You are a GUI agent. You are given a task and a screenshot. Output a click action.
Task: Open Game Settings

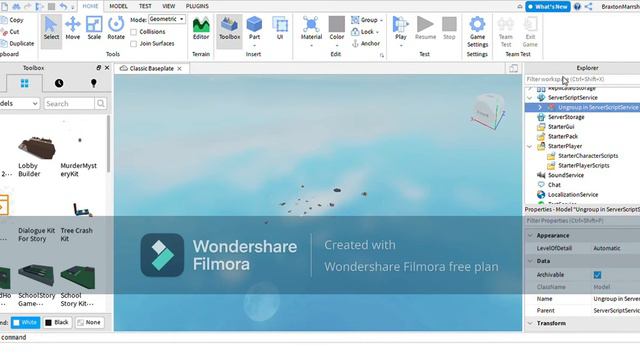pyautogui.click(x=477, y=32)
